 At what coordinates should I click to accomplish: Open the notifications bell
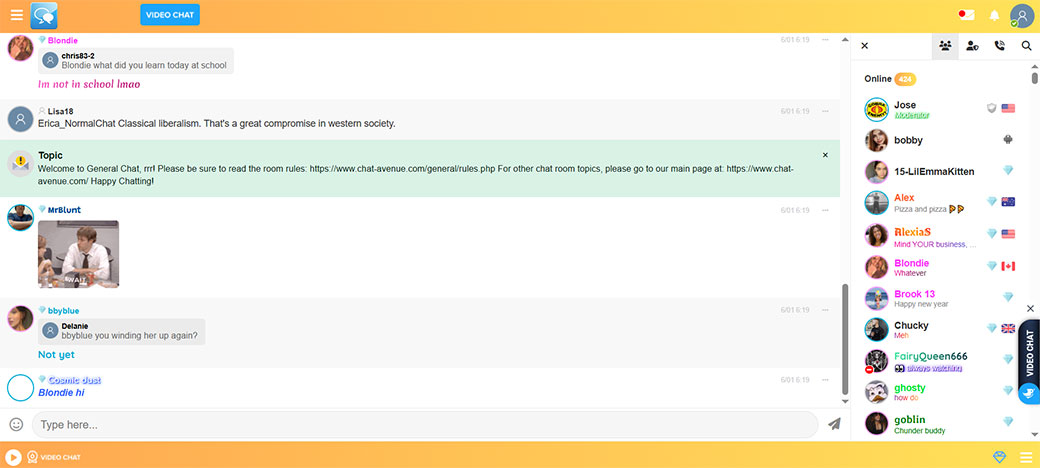(x=994, y=15)
